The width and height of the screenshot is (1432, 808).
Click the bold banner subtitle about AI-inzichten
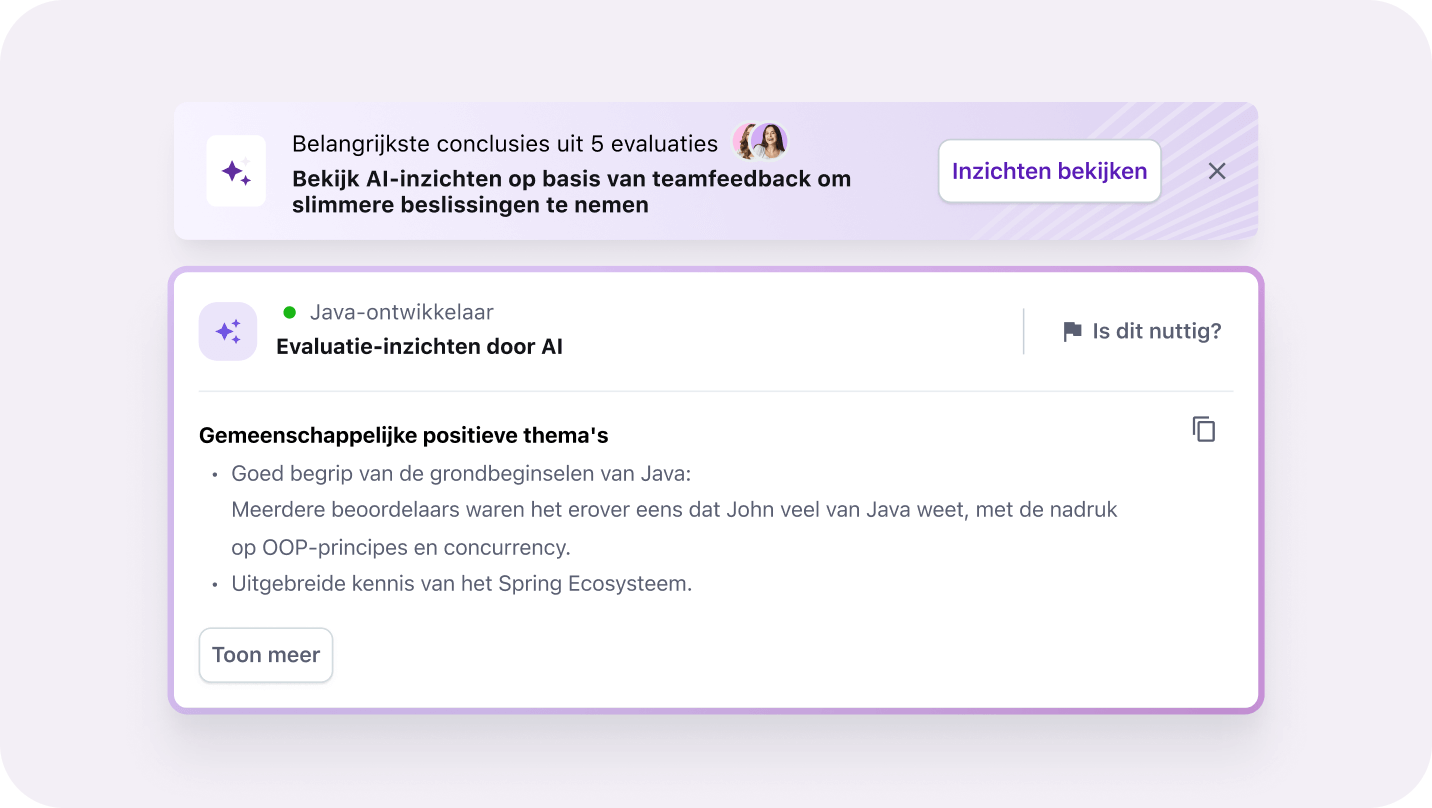click(x=570, y=190)
